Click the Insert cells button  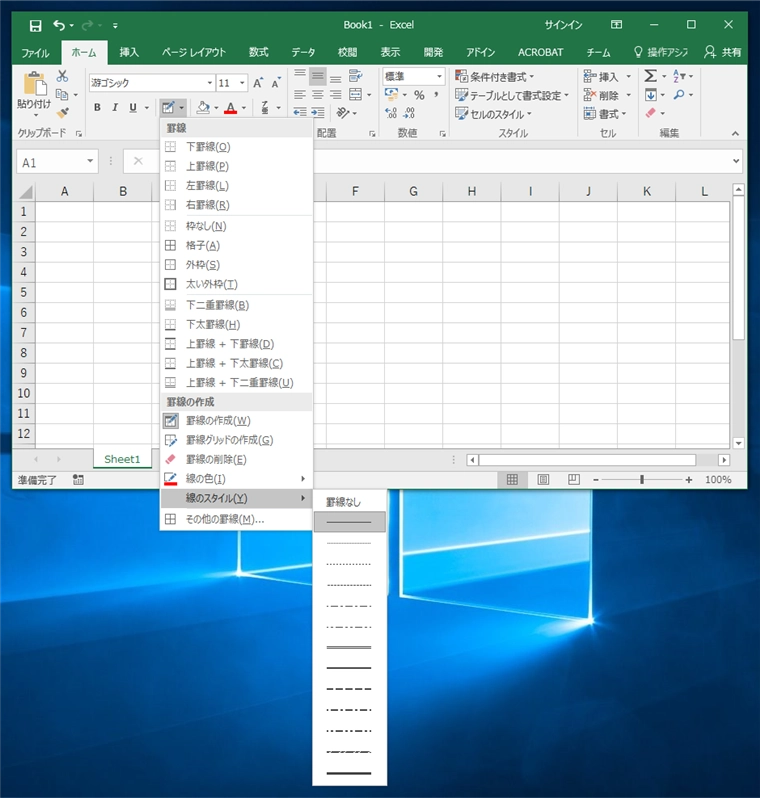pos(601,77)
